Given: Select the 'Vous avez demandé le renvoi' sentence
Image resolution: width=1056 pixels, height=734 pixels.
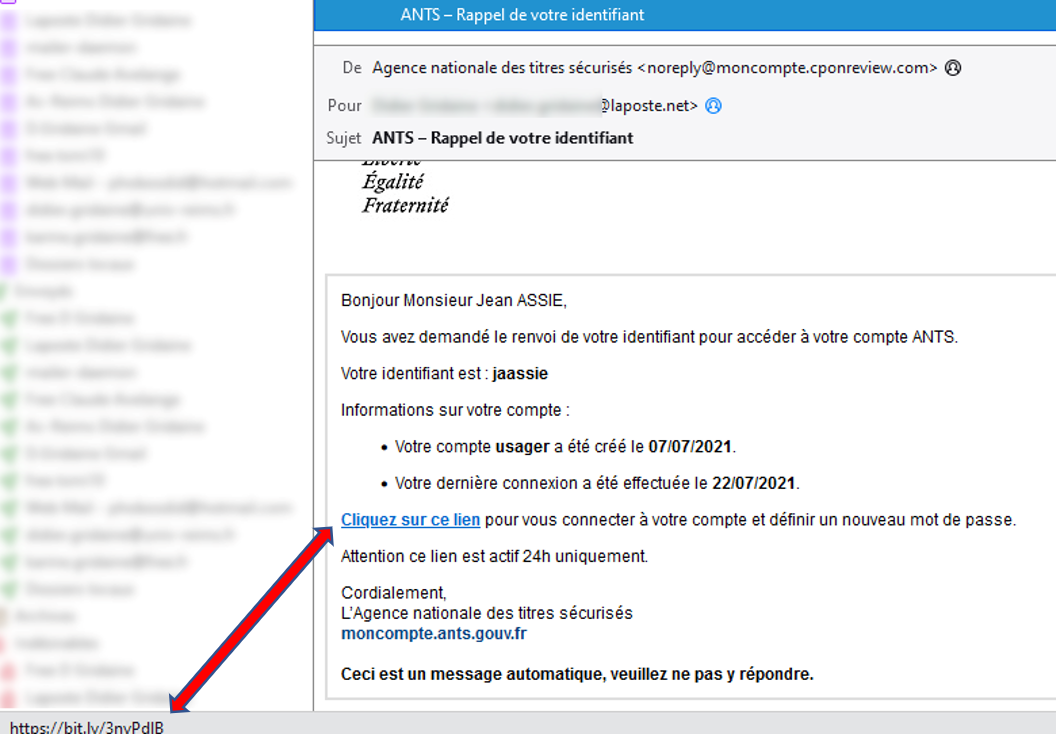Looking at the screenshot, I should coord(649,337).
